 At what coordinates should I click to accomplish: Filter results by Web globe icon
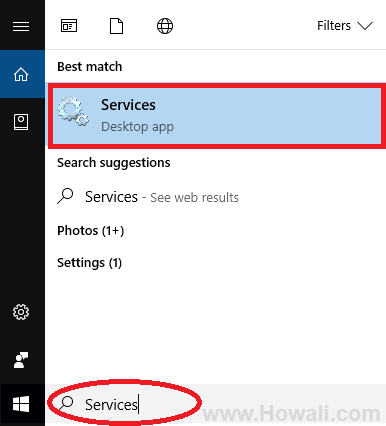pyautogui.click(x=165, y=26)
